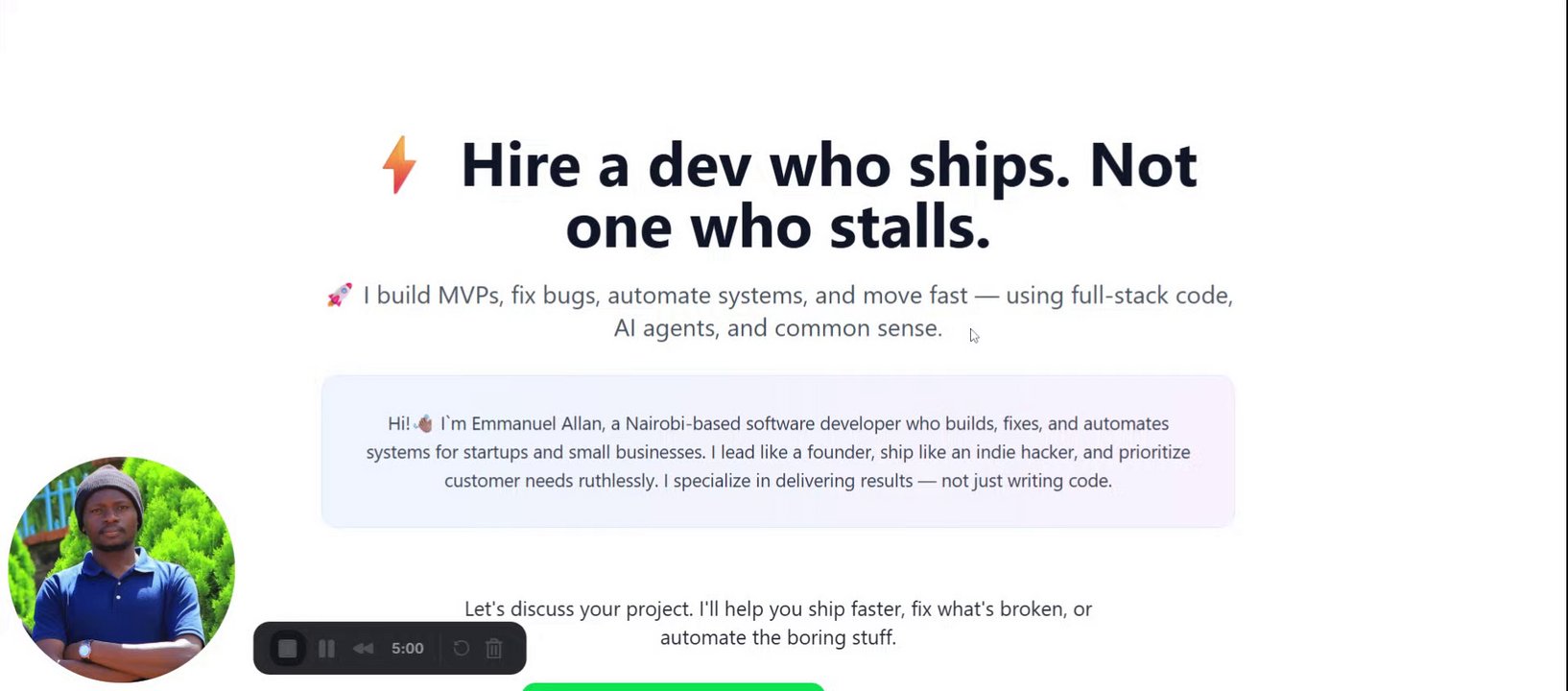Click the rocket emoji before the tagline

(340, 295)
